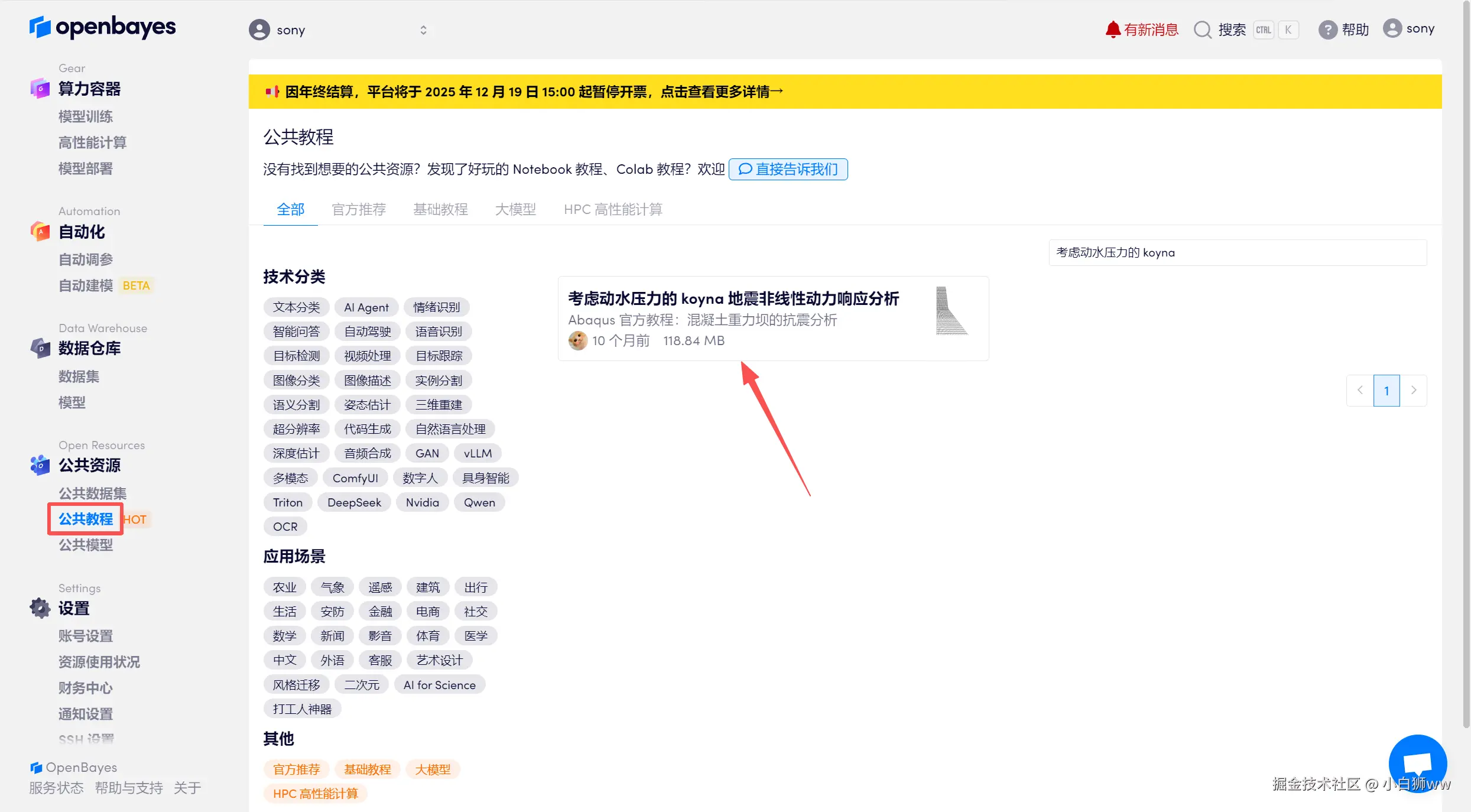Click the Gear 算力容器 cube icon
The height and width of the screenshot is (812, 1471).
[x=40, y=89]
